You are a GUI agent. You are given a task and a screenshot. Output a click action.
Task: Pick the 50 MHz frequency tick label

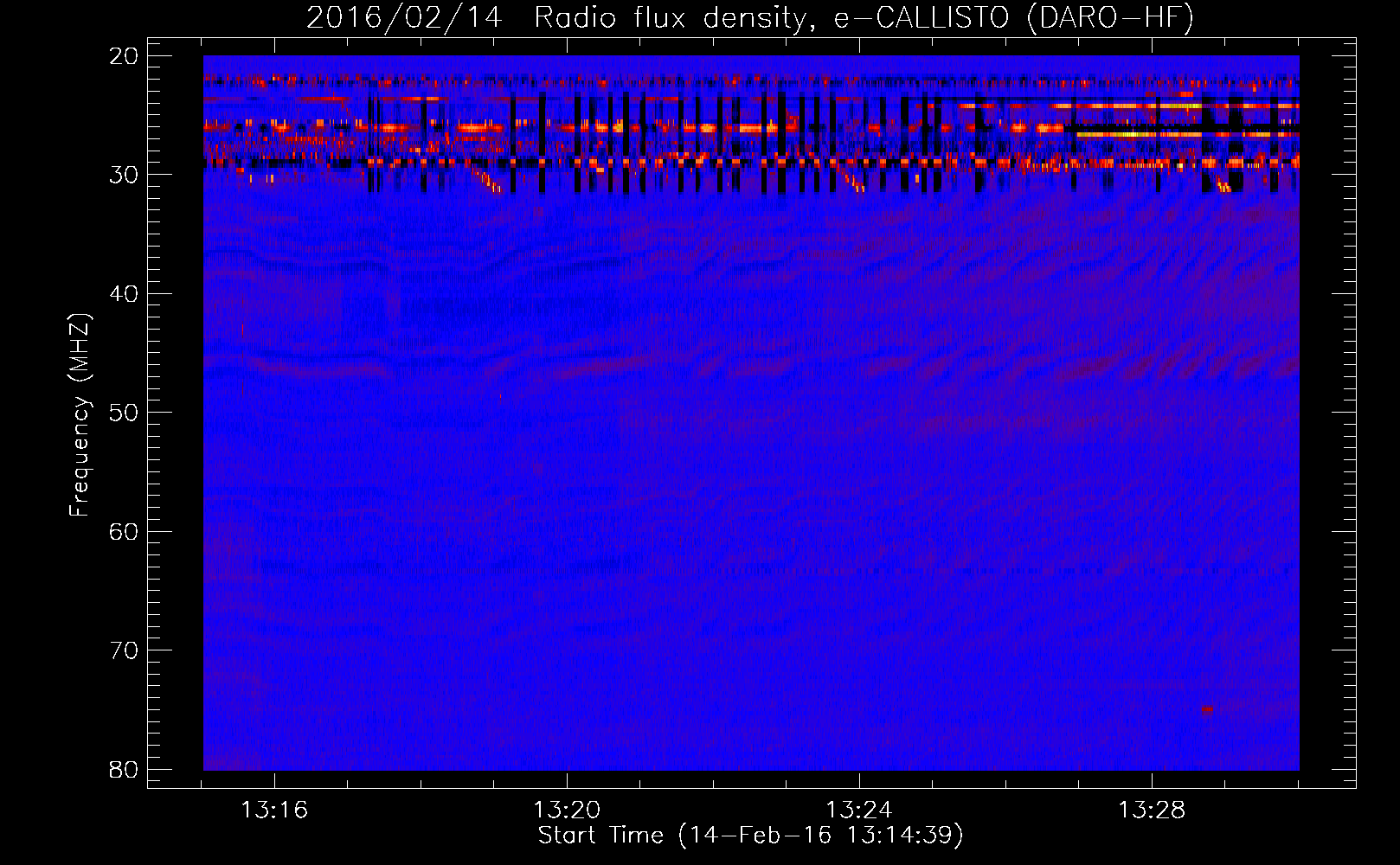125,413
